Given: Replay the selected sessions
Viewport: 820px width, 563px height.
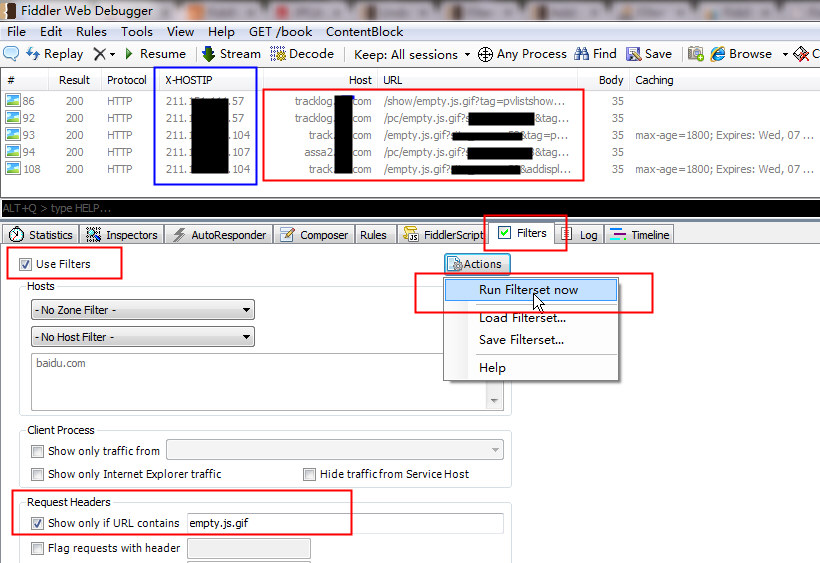Looking at the screenshot, I should pos(55,54).
